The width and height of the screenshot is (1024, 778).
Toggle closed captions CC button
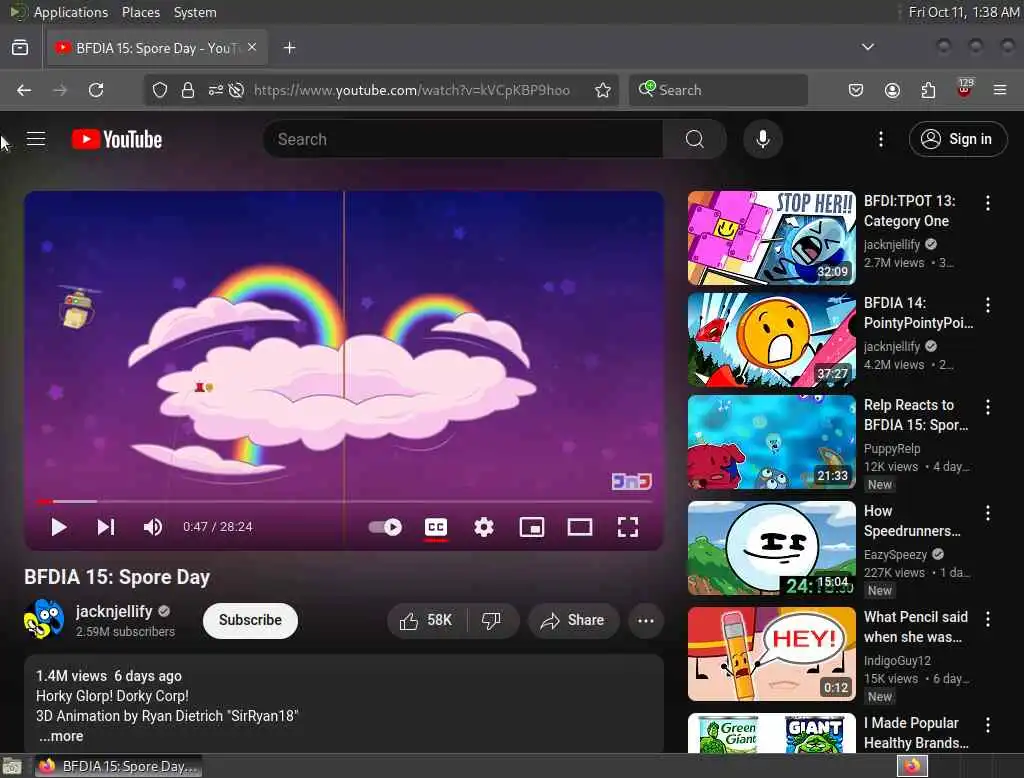click(436, 527)
